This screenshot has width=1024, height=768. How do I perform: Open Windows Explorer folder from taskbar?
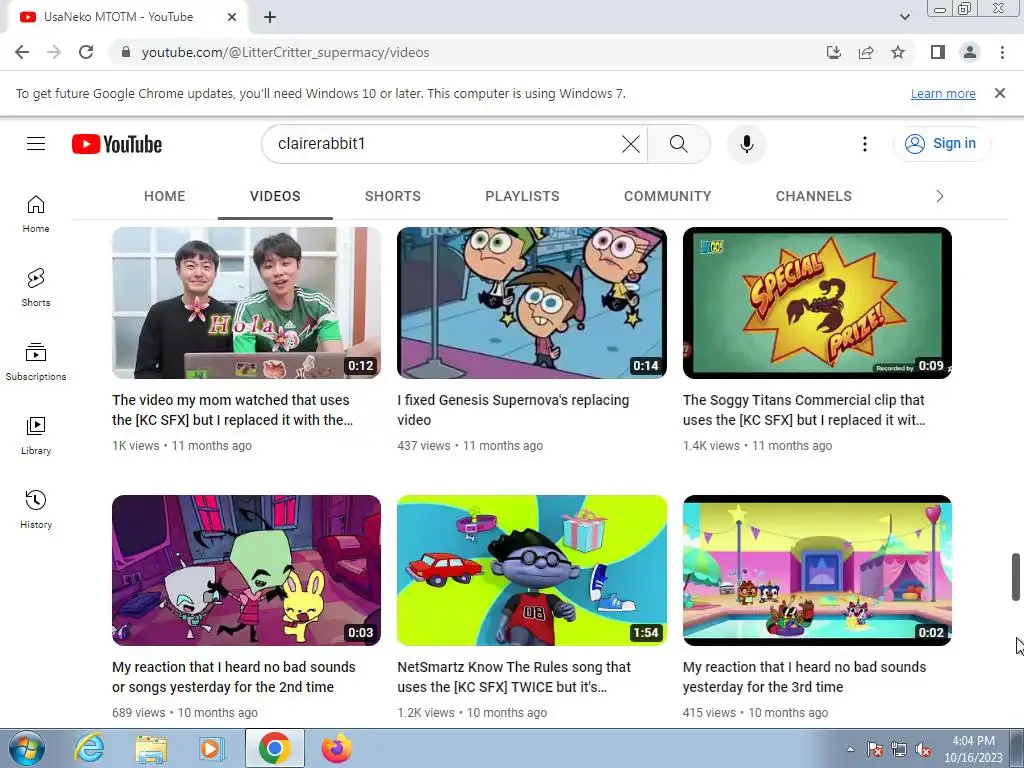151,748
